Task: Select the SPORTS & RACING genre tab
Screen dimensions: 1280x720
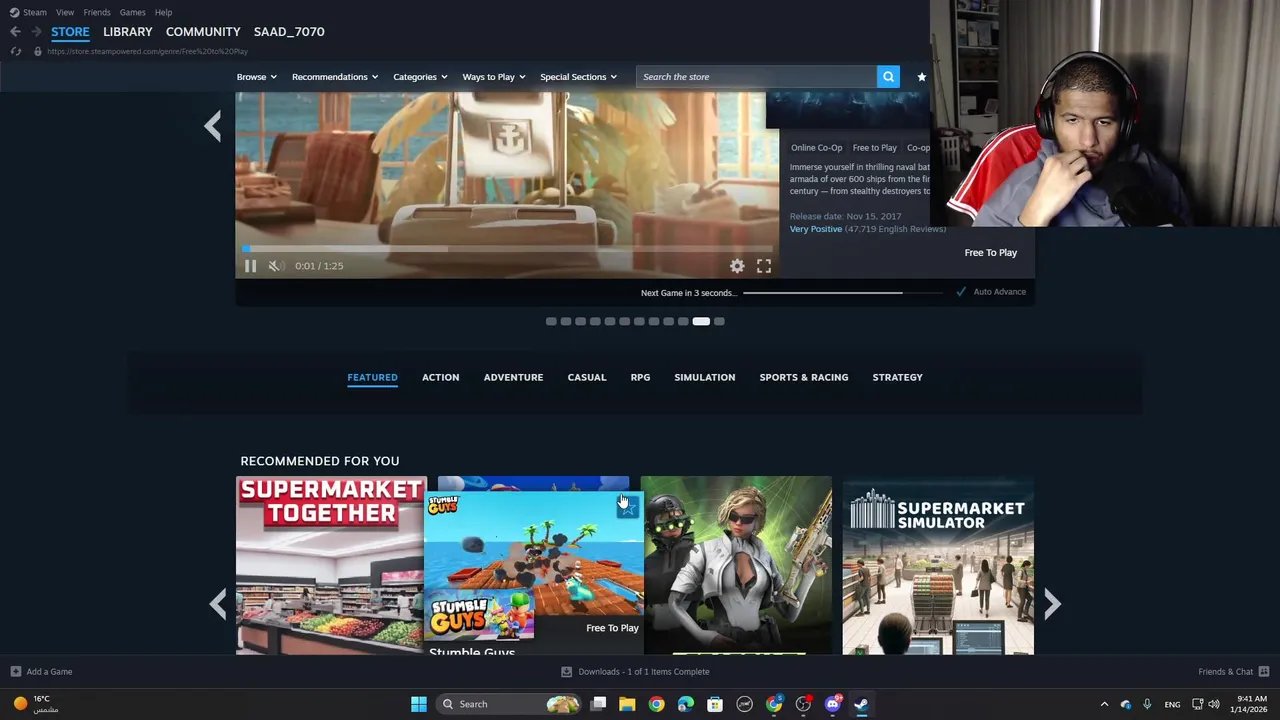Action: click(x=804, y=377)
